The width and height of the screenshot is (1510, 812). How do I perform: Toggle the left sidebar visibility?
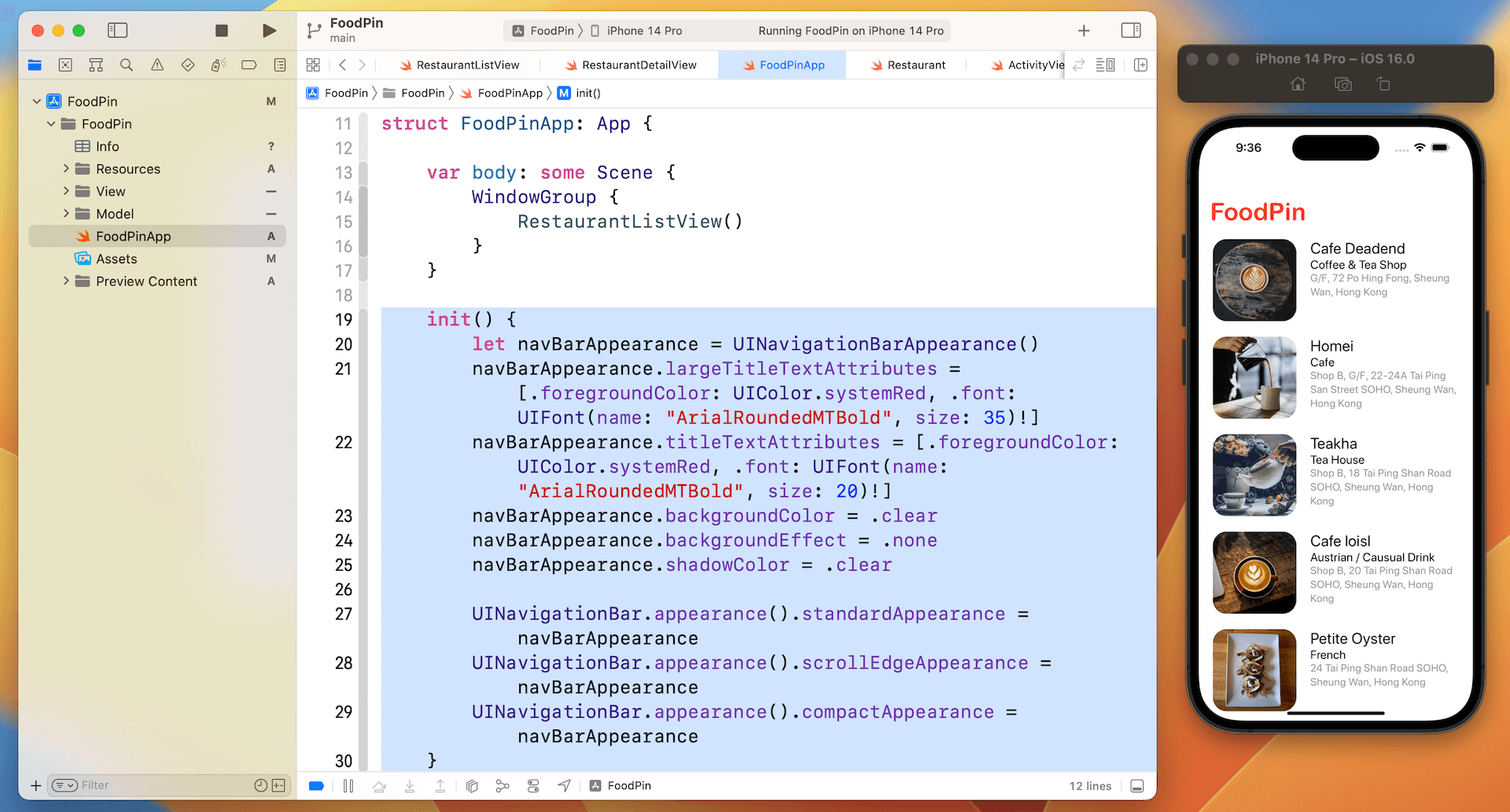point(117,30)
